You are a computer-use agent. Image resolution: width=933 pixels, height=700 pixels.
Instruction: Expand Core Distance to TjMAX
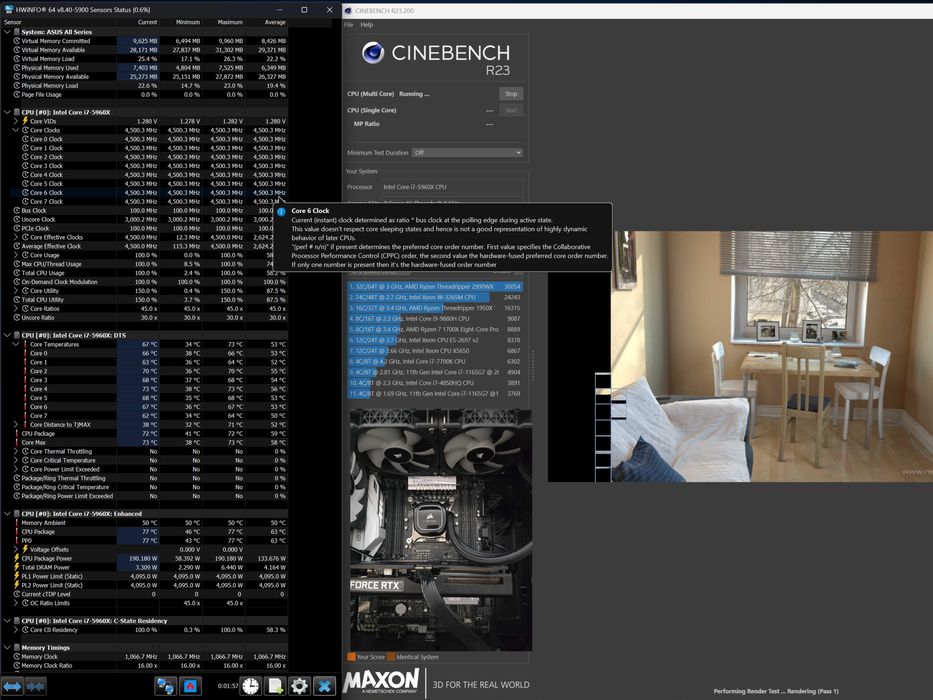point(16,424)
